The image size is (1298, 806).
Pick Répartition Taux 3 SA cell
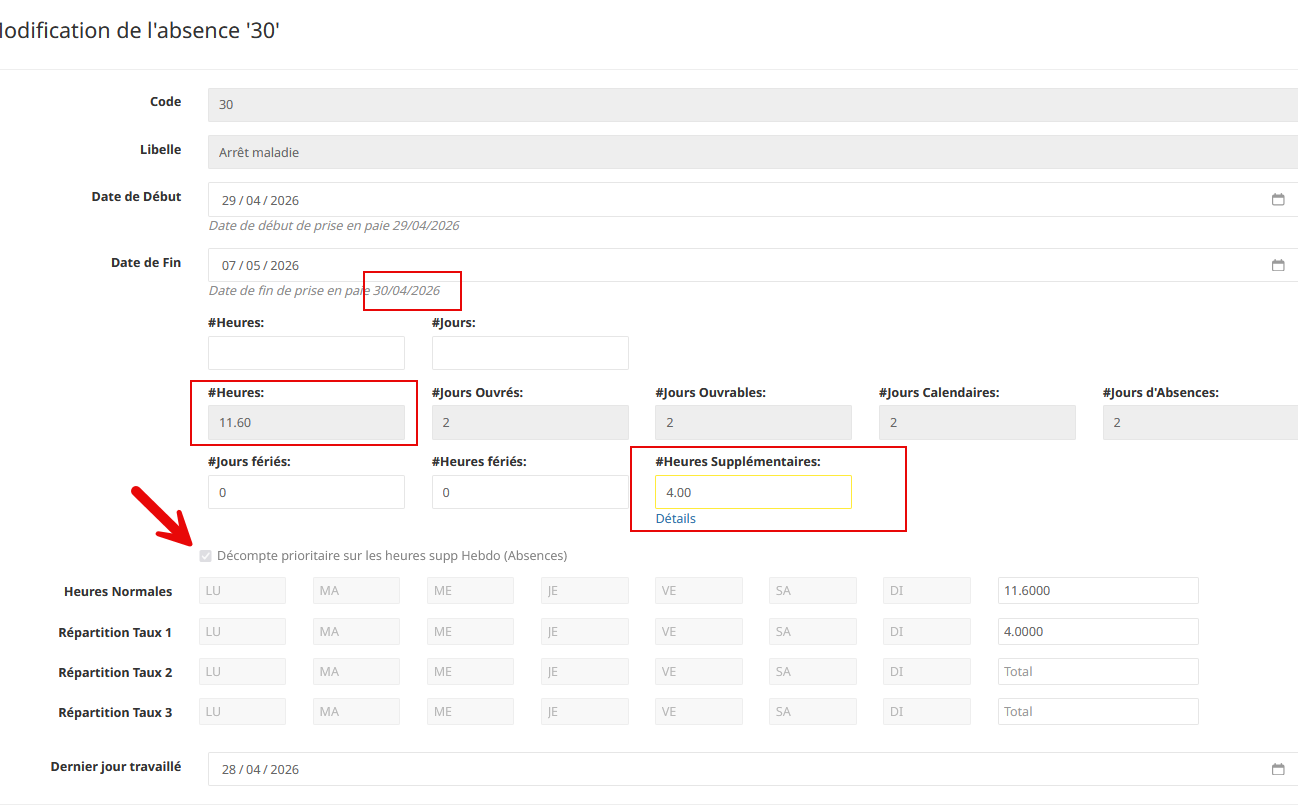tap(813, 712)
